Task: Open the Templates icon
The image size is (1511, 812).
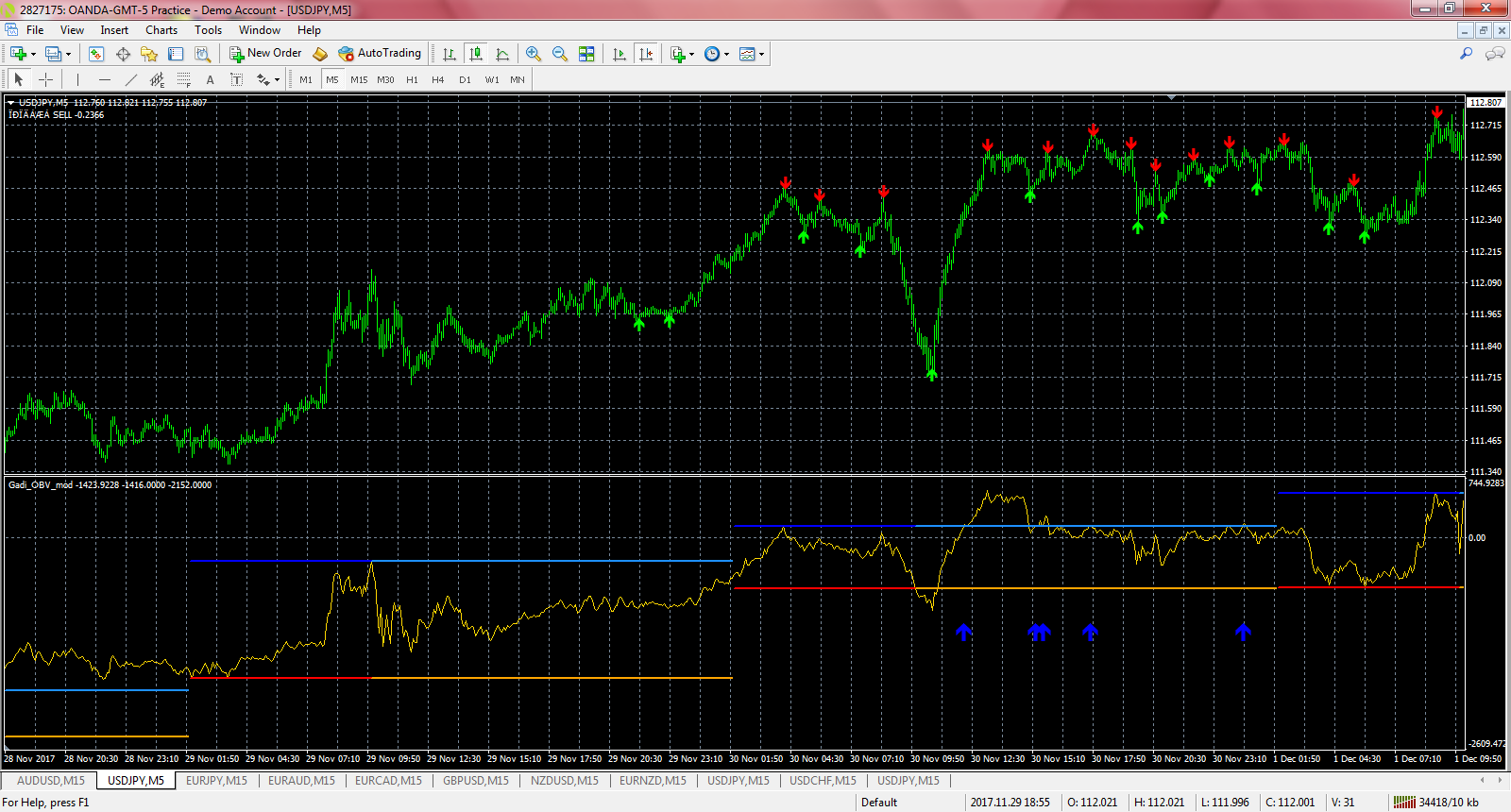Action: 747,54
